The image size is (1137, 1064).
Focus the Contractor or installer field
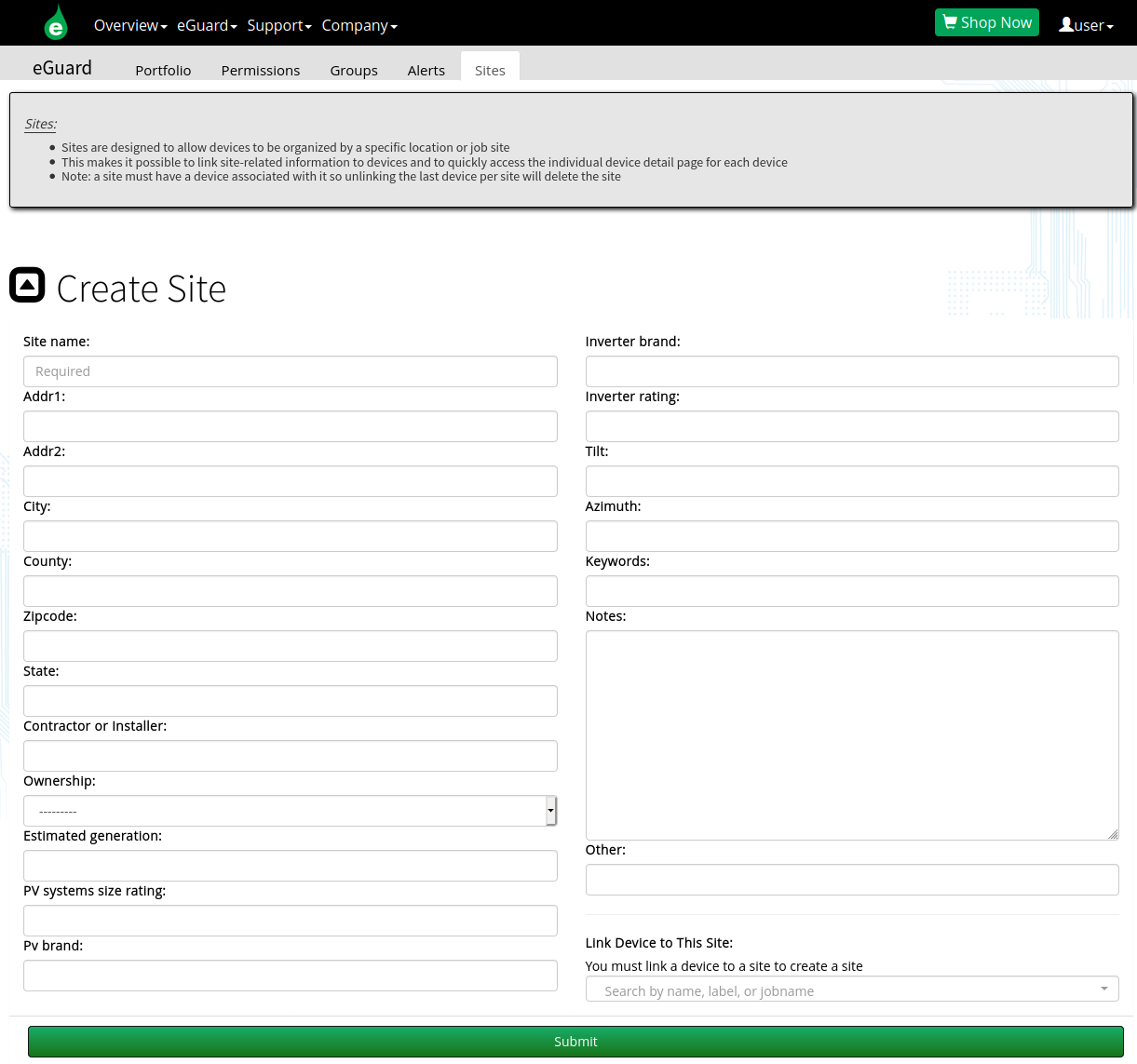point(291,756)
